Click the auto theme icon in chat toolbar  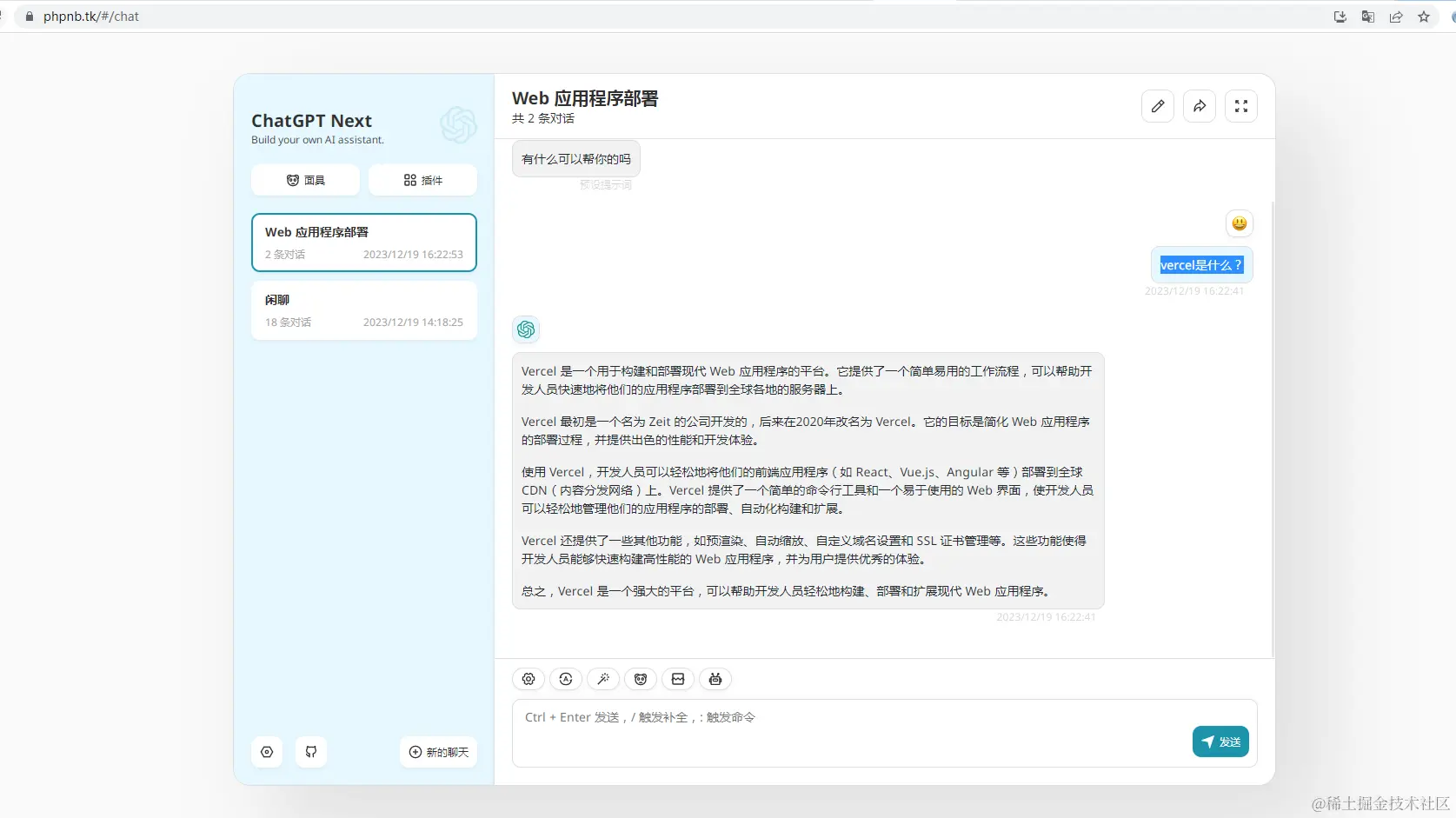pos(566,679)
